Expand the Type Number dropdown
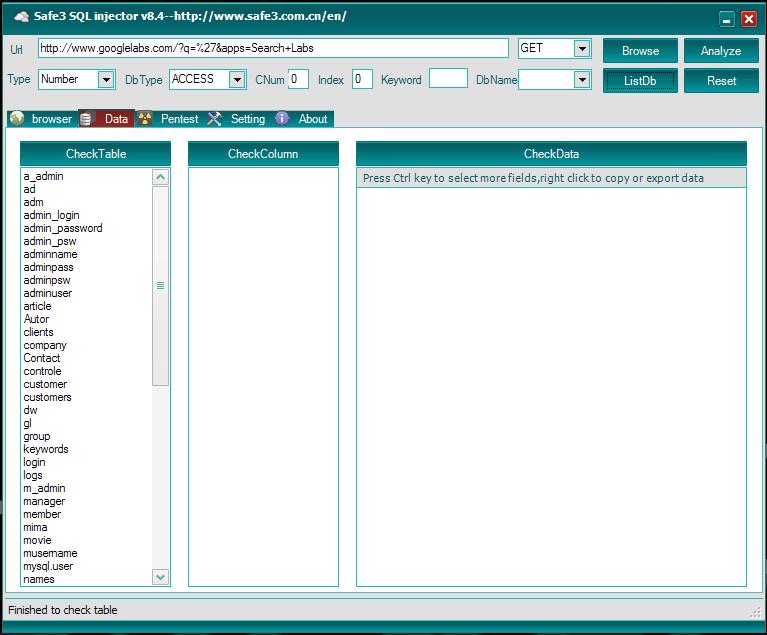The width and height of the screenshot is (767, 635). 106,79
